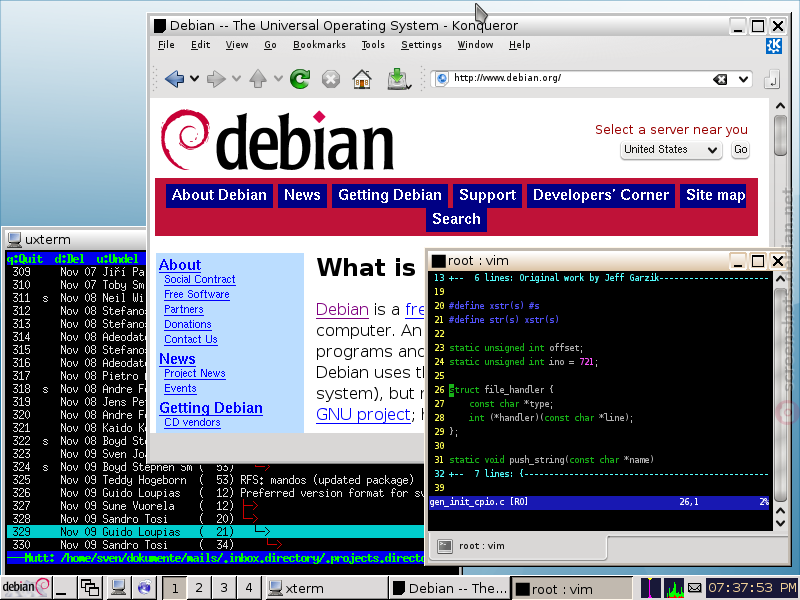Screen dimensions: 800x600
Task: Open the Back history dropdown arrow
Action: pos(194,79)
